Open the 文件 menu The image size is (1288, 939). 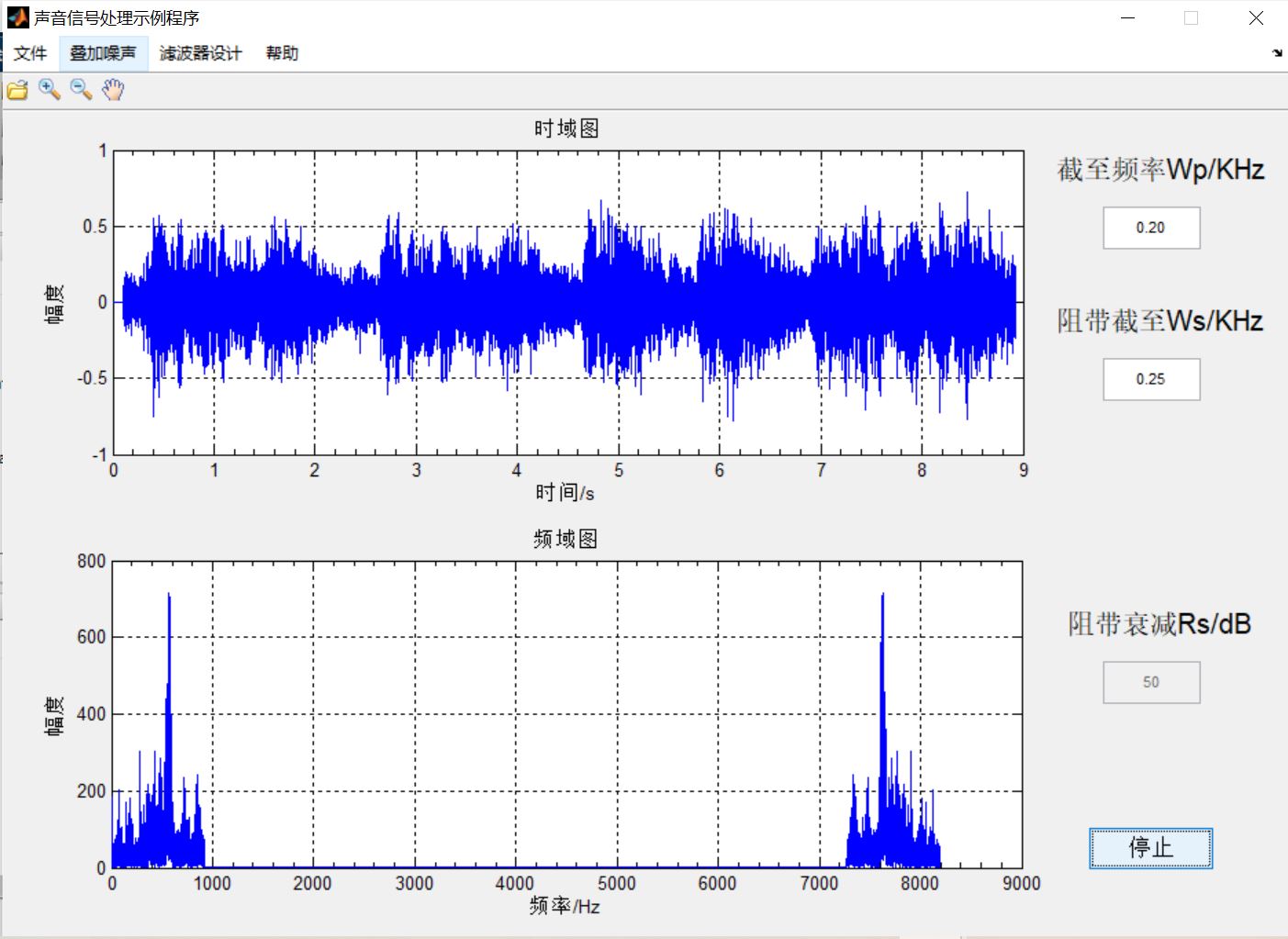click(30, 53)
